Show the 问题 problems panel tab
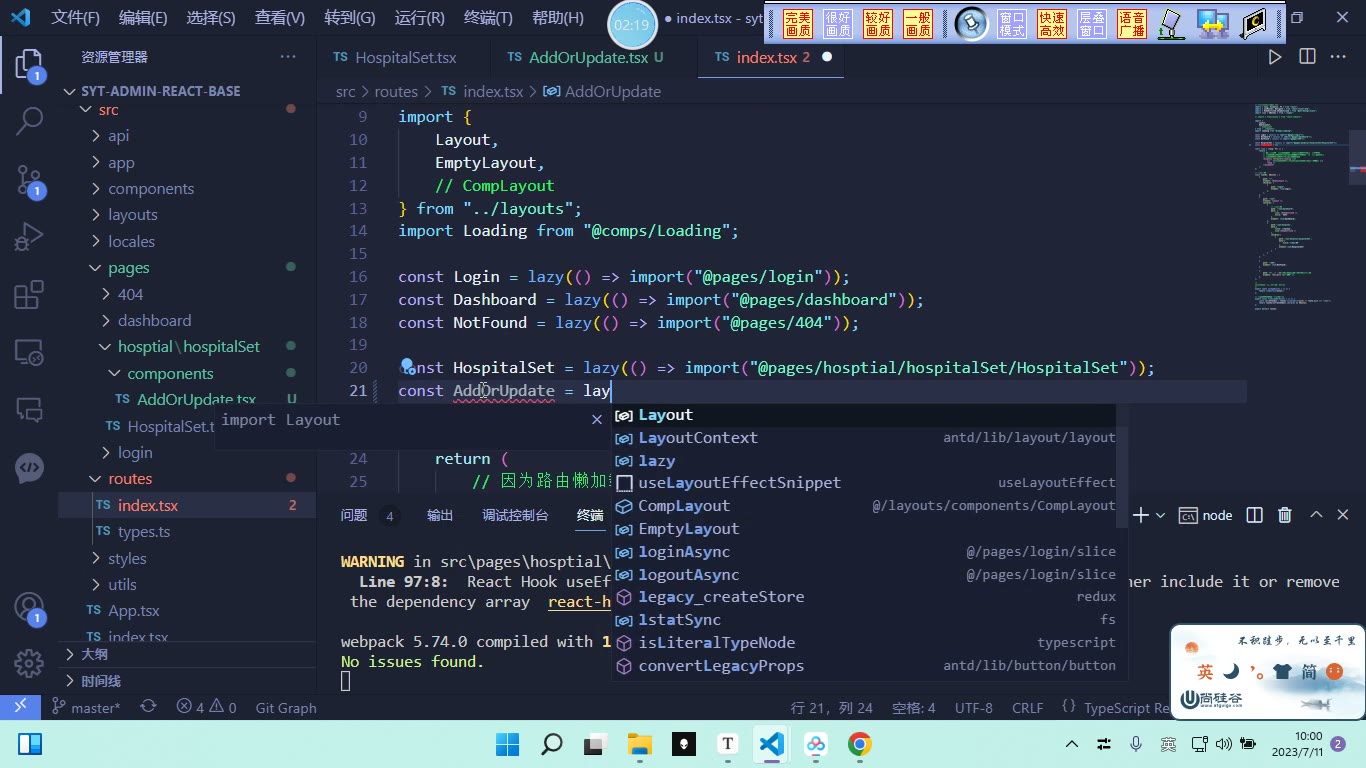The height and width of the screenshot is (768, 1366). click(354, 515)
